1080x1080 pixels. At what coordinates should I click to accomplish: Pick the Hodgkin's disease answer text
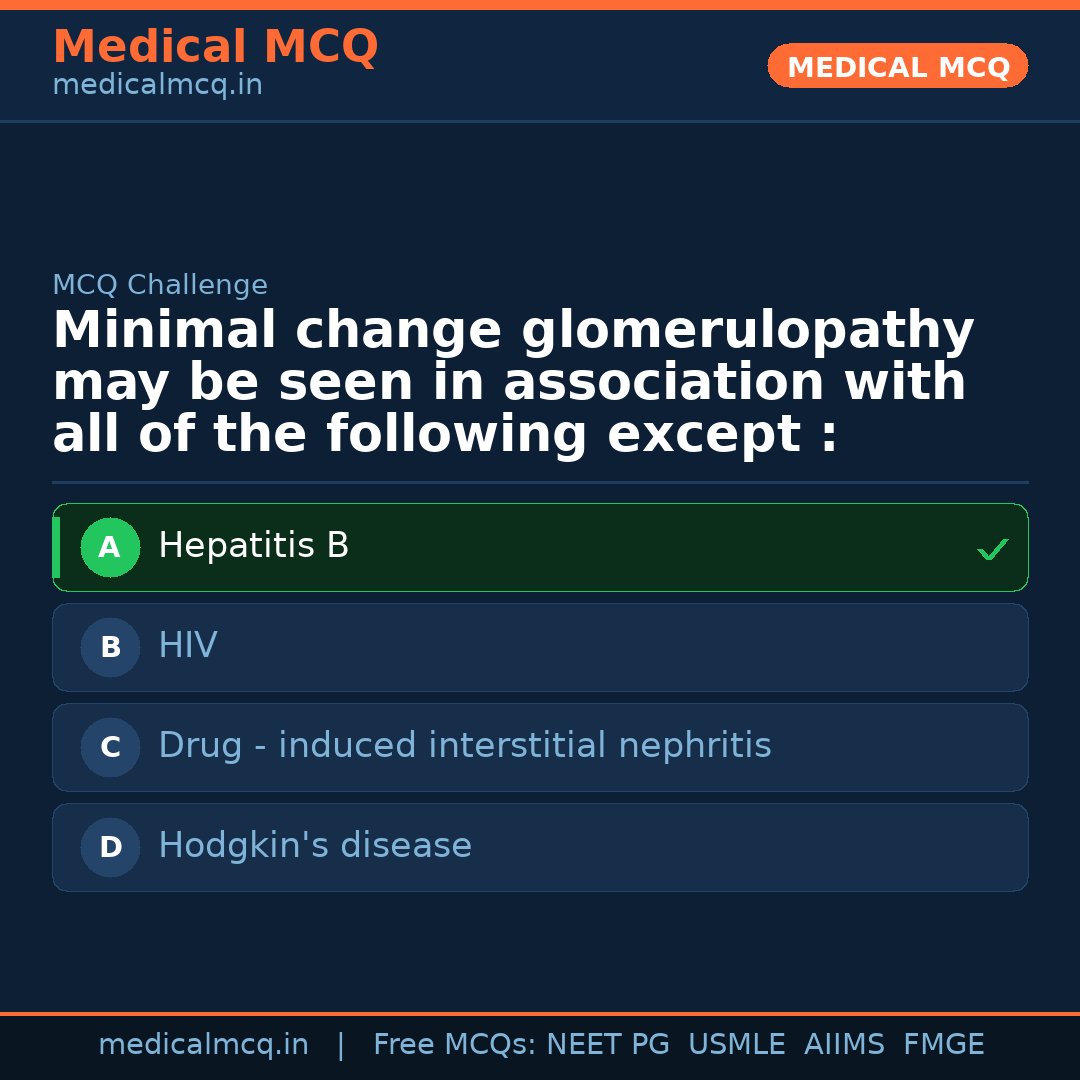(314, 846)
